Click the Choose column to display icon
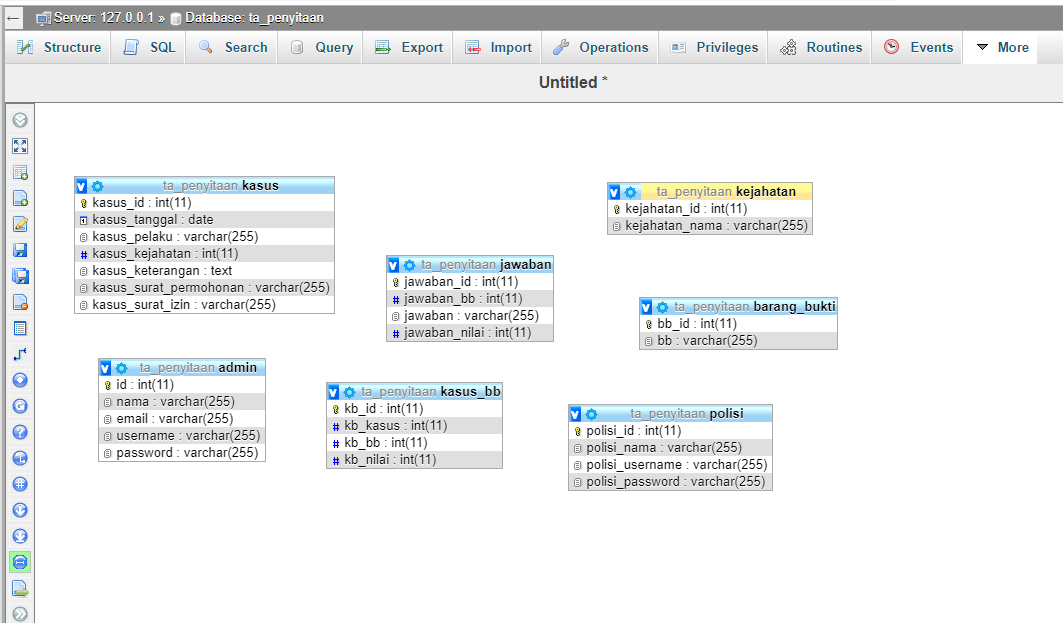The height and width of the screenshot is (623, 1063). click(x=20, y=380)
